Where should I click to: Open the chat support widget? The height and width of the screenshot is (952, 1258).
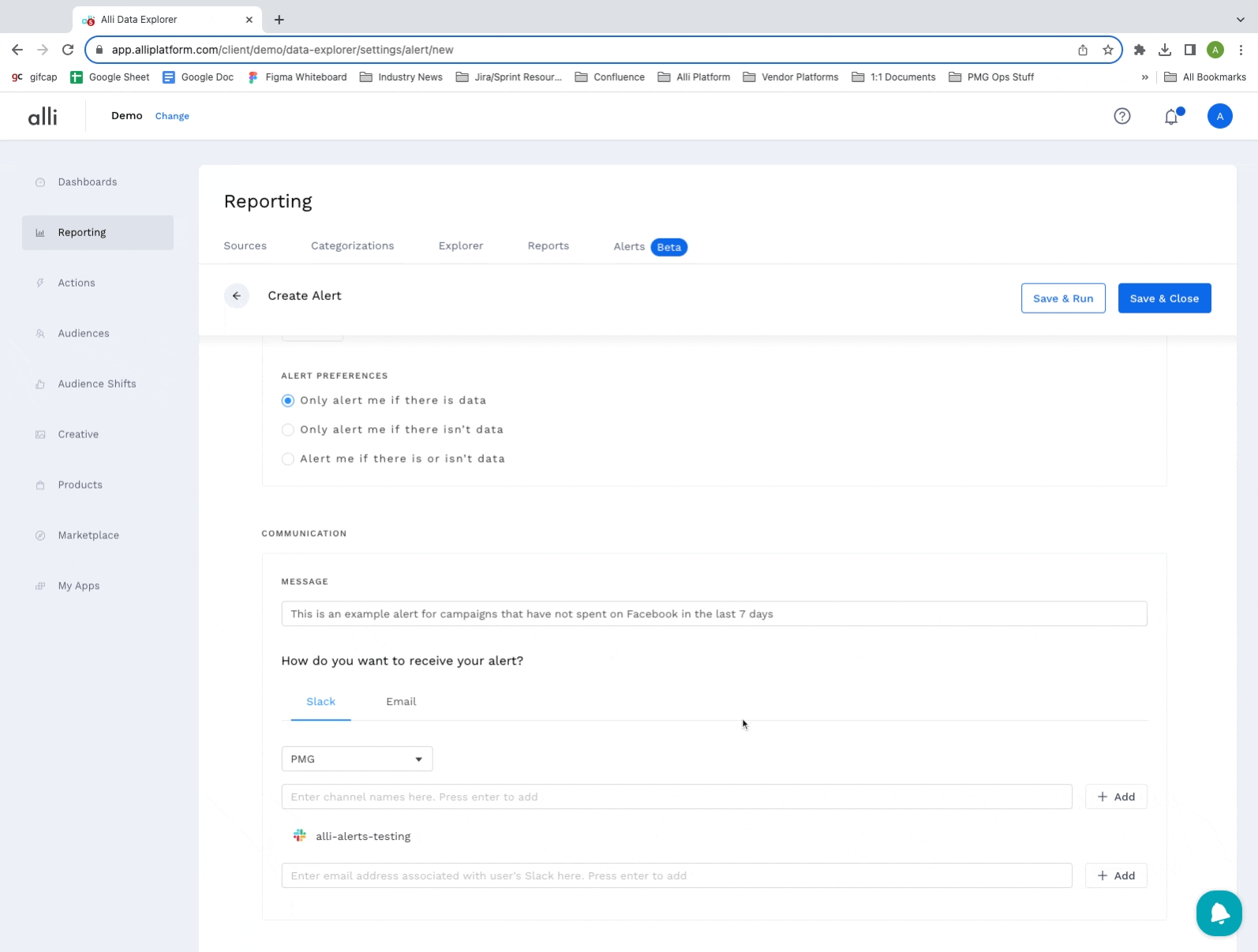(x=1219, y=913)
